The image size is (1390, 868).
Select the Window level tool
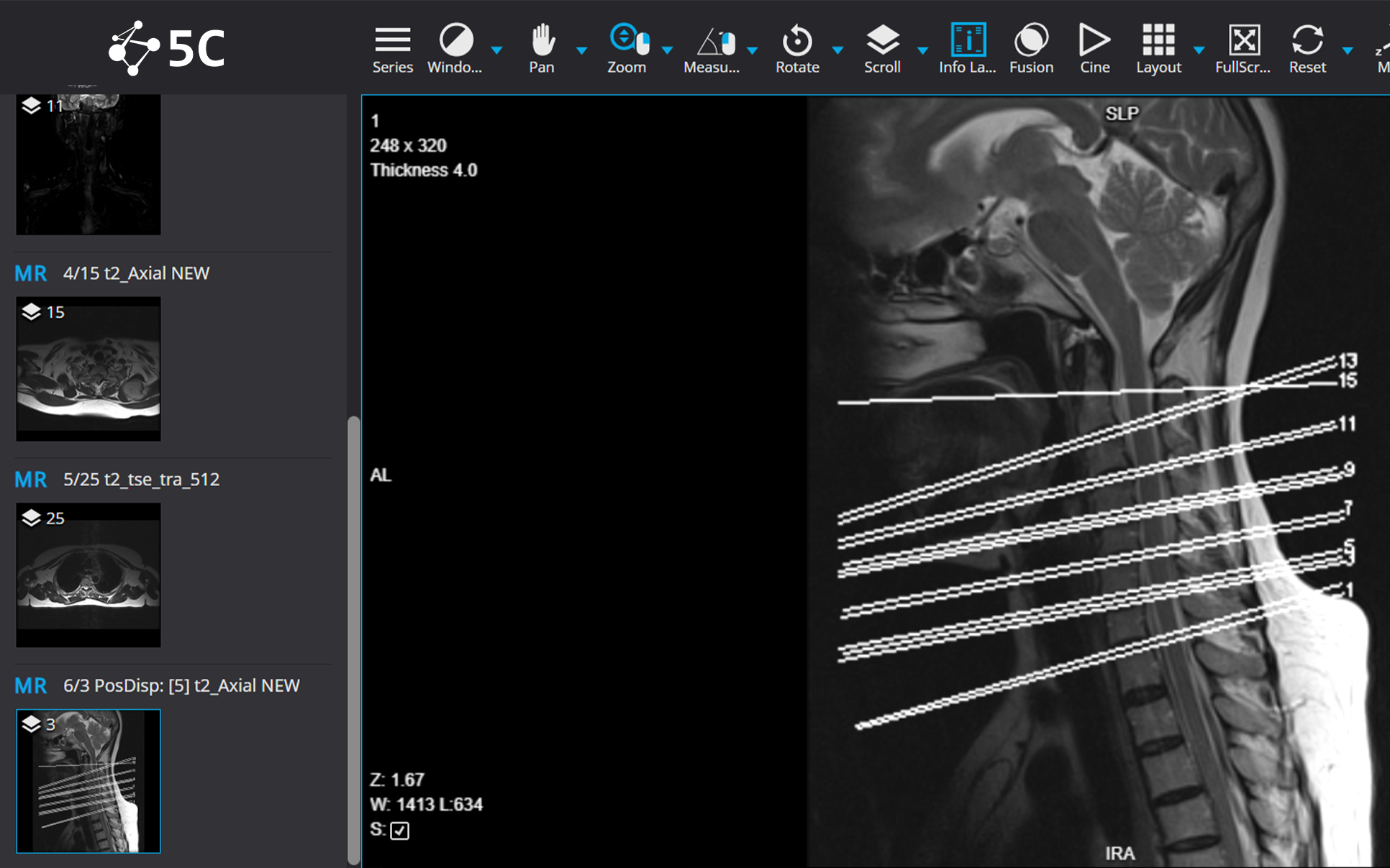455,49
